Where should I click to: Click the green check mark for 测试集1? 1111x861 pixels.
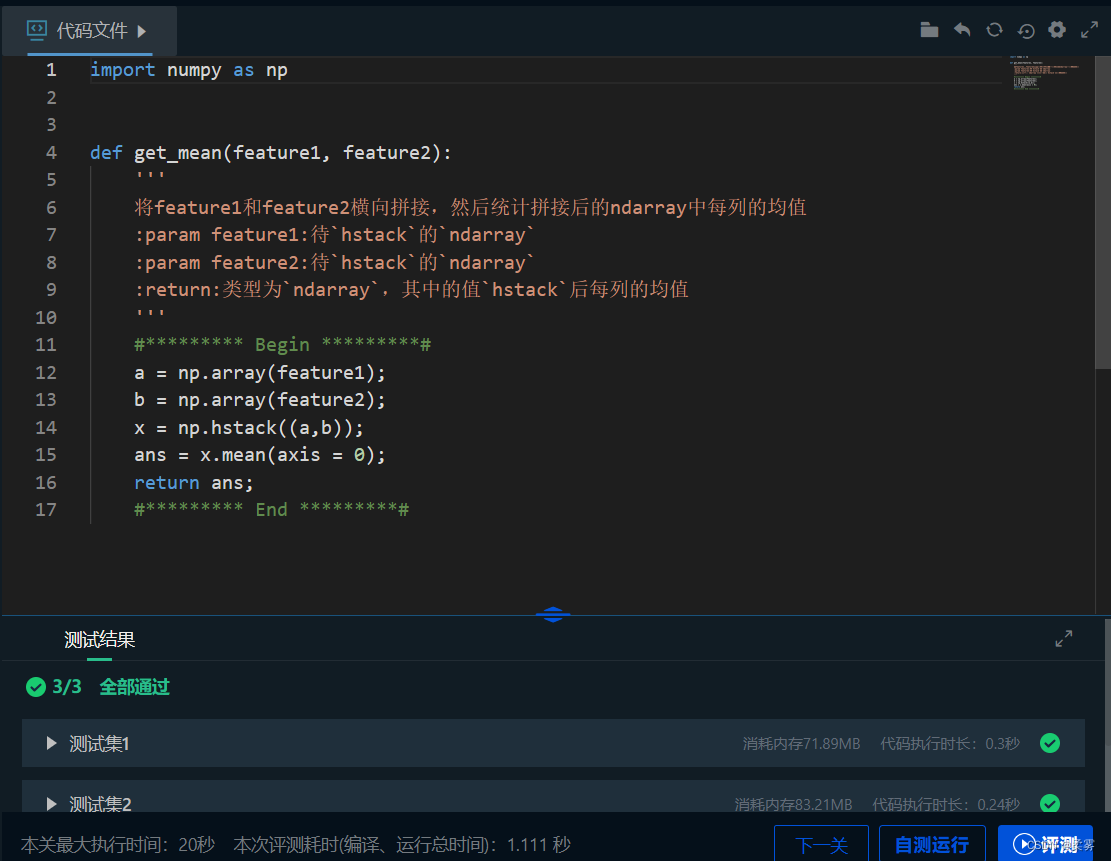(1050, 744)
